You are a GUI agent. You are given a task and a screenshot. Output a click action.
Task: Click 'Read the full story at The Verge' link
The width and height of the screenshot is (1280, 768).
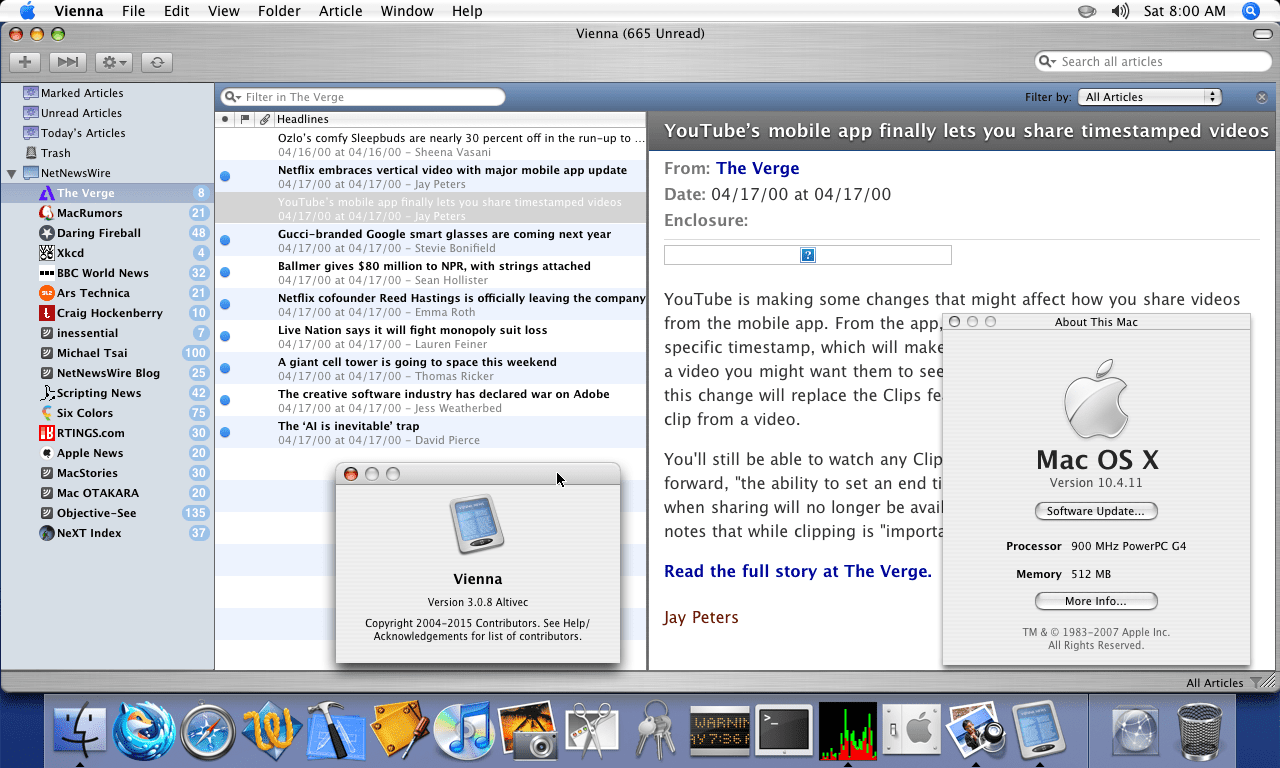click(797, 571)
